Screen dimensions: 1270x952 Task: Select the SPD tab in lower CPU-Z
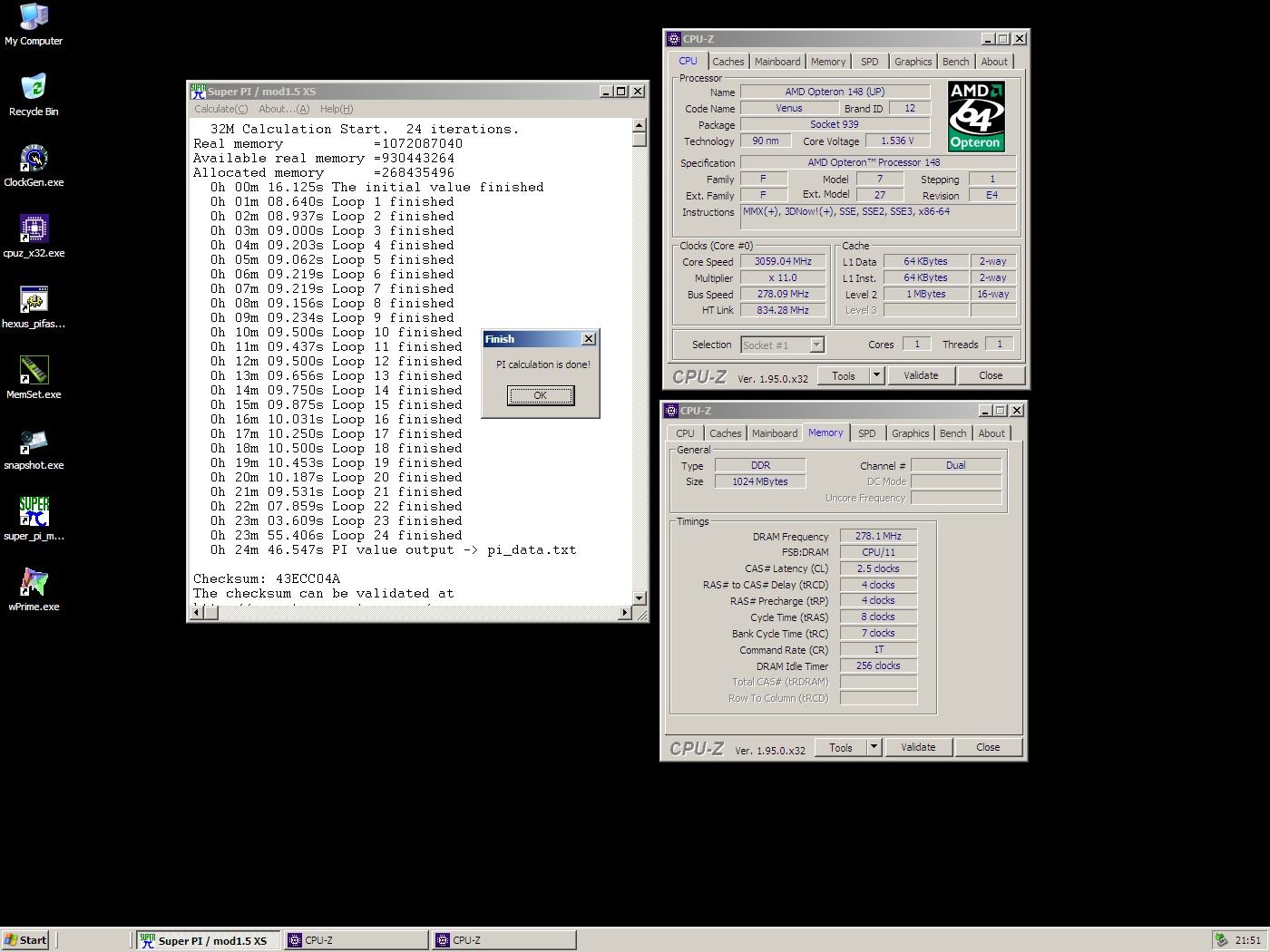click(867, 433)
